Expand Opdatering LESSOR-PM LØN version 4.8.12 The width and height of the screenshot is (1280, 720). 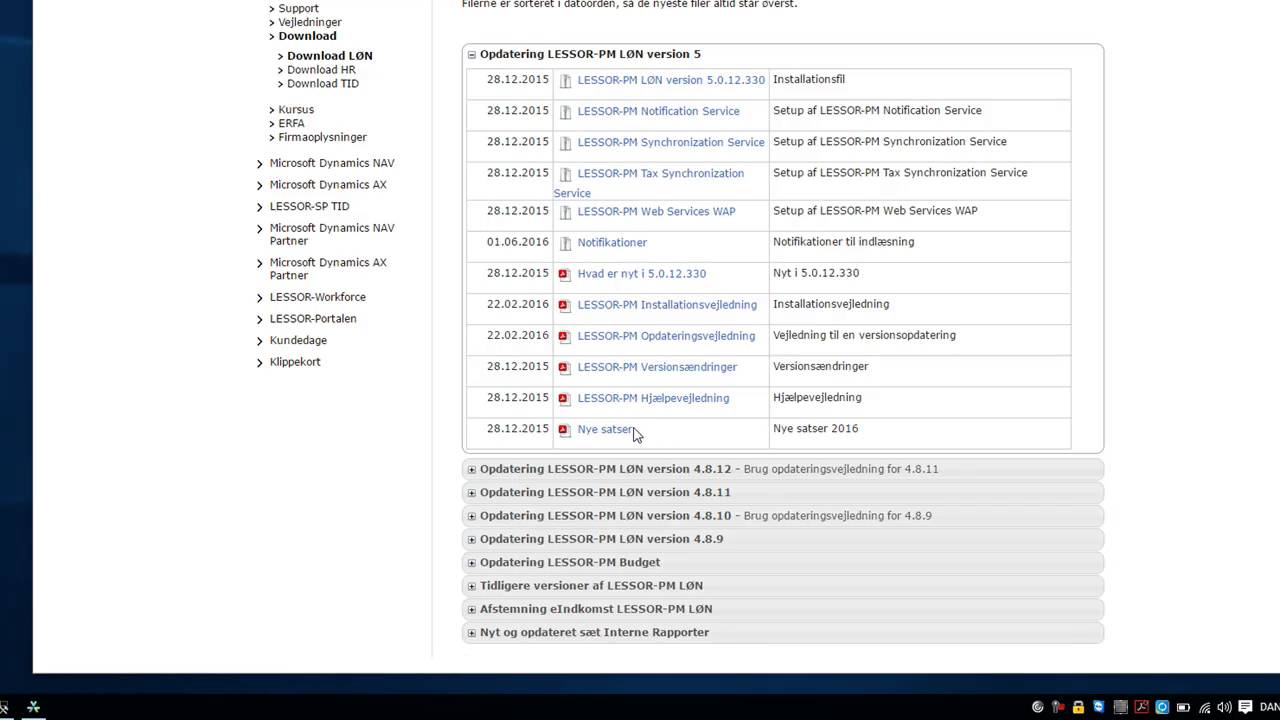pos(472,469)
